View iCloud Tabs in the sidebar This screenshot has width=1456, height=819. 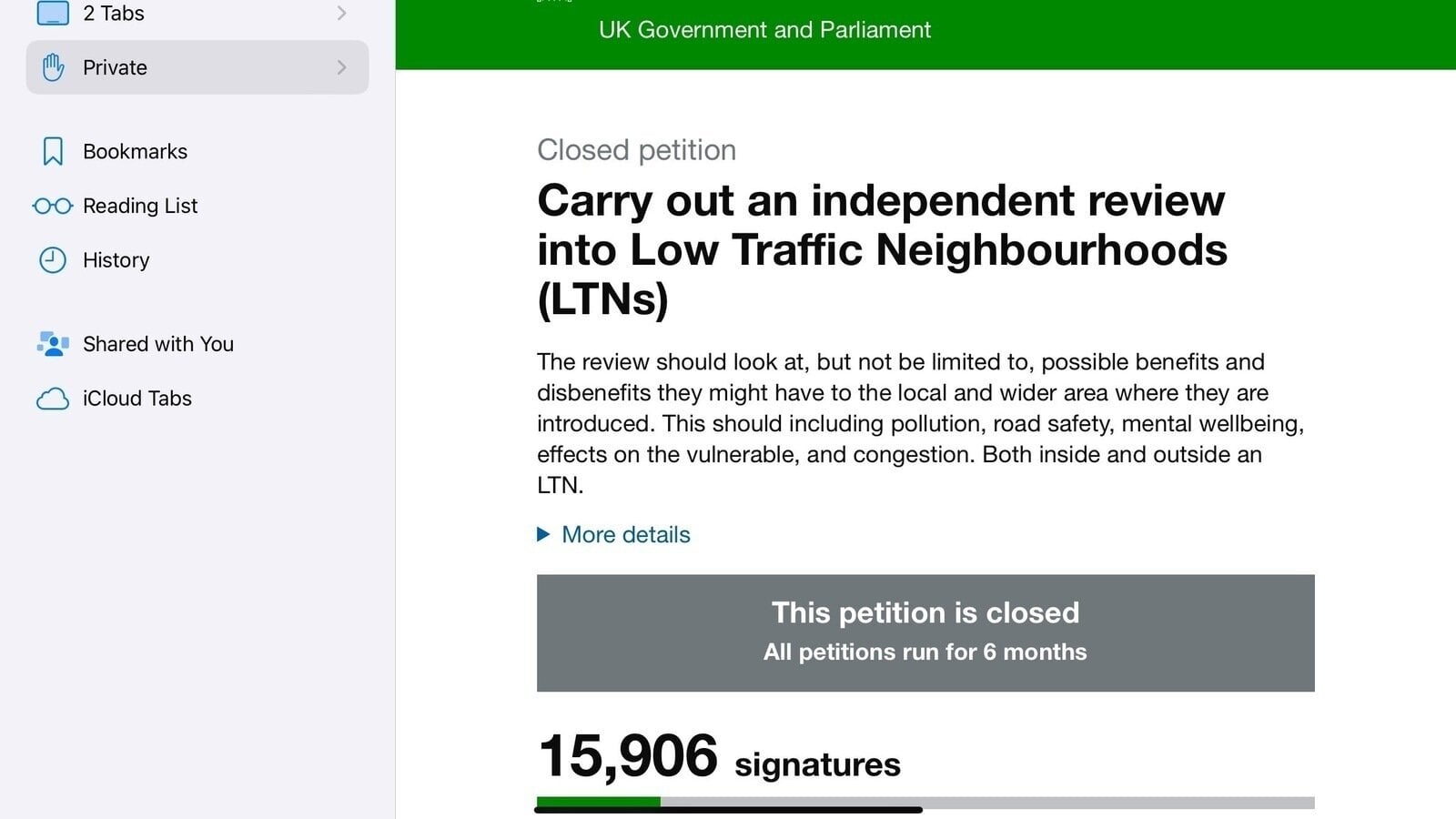coord(136,399)
